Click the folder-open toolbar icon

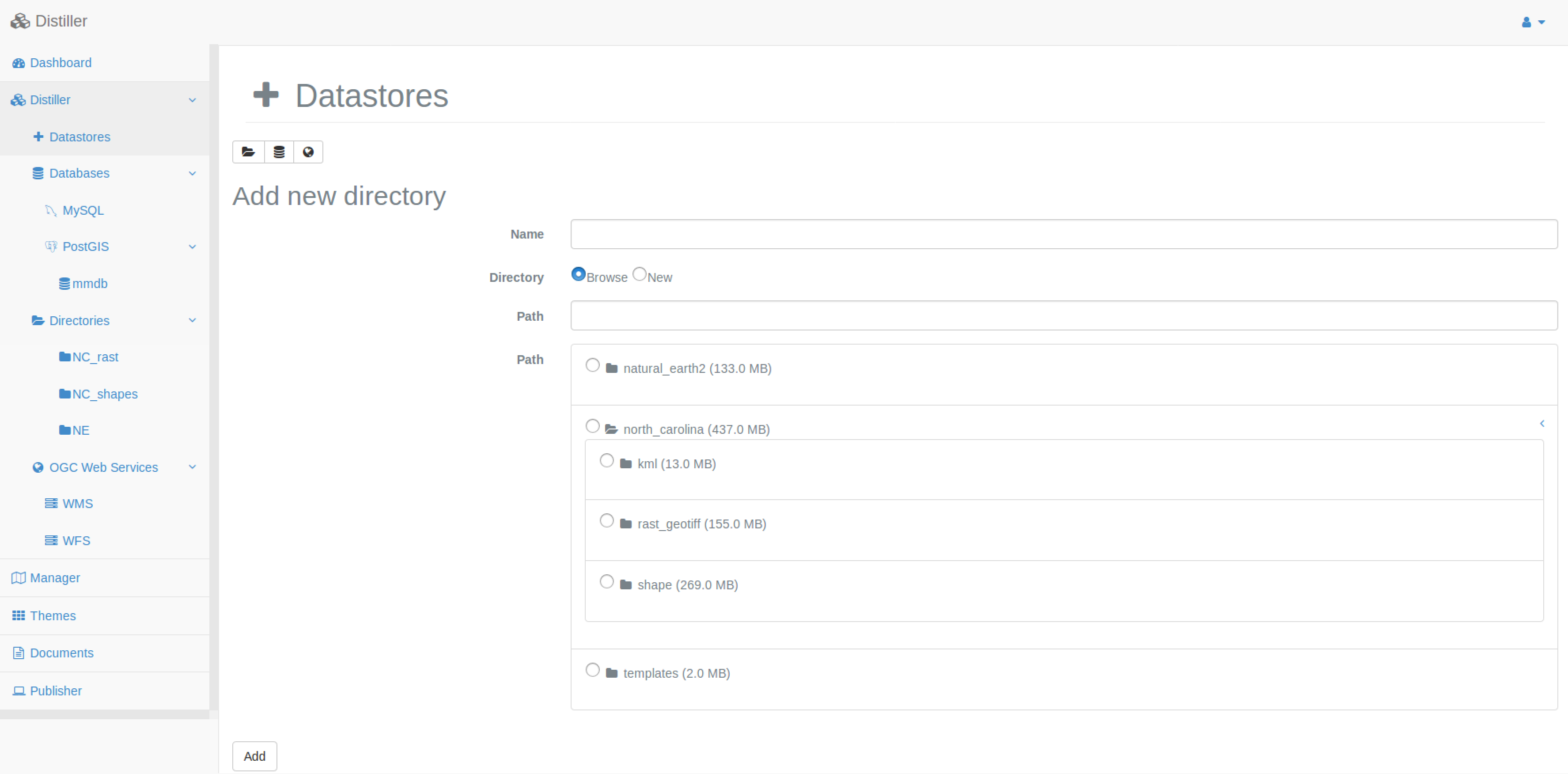(248, 152)
